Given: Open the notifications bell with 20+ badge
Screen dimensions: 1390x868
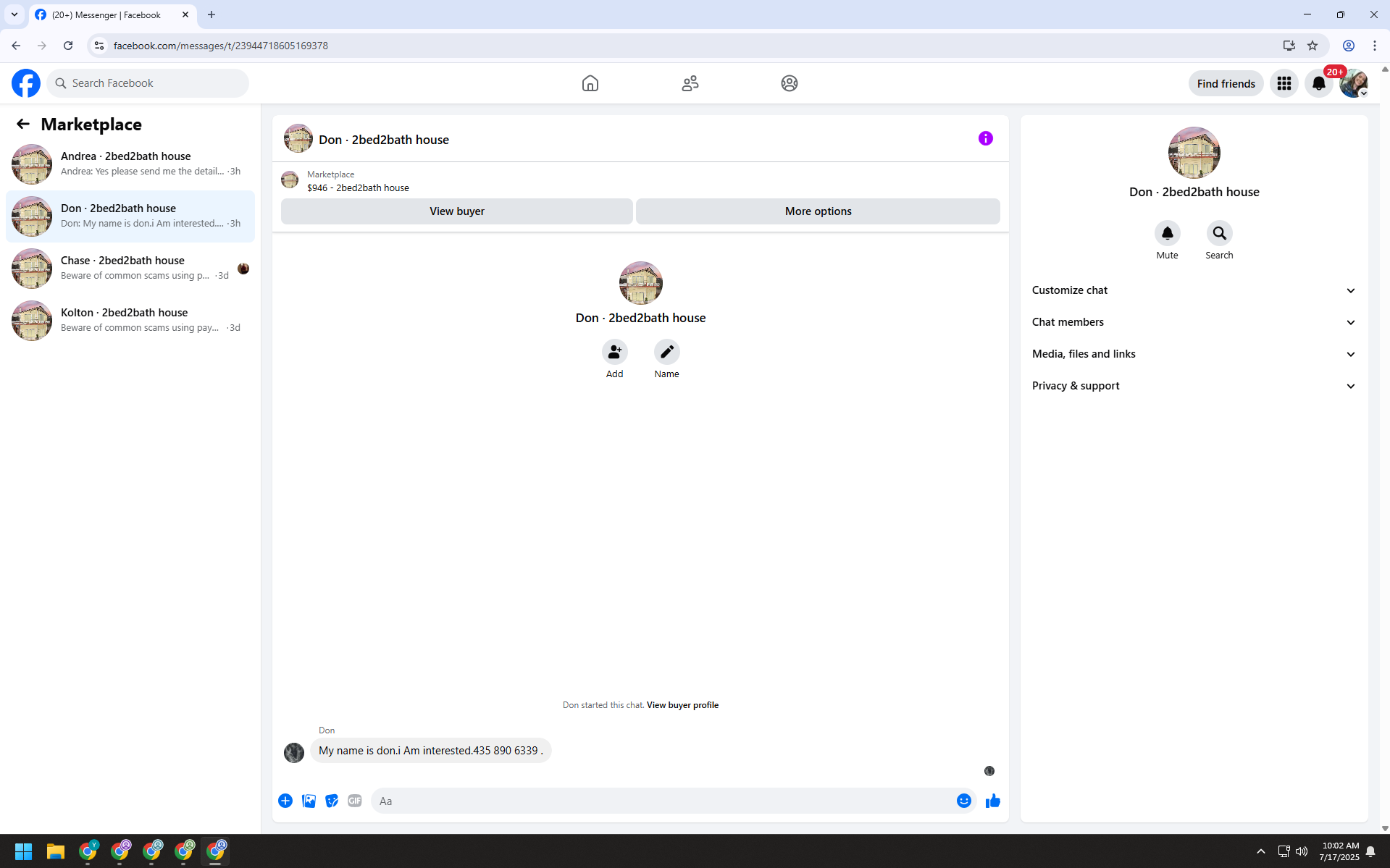Looking at the screenshot, I should 1319,83.
